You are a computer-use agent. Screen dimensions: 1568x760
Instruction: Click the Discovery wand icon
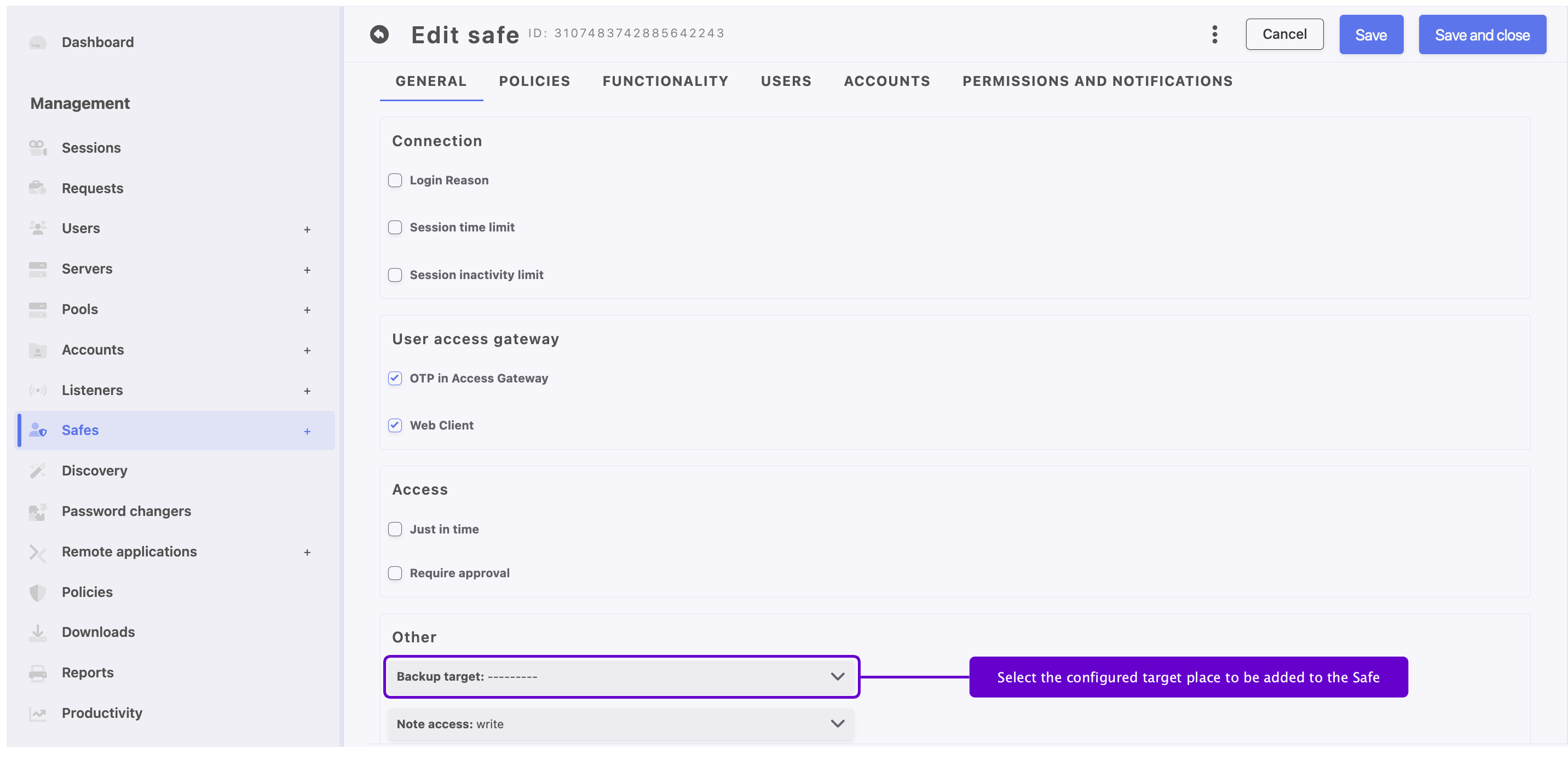click(38, 471)
